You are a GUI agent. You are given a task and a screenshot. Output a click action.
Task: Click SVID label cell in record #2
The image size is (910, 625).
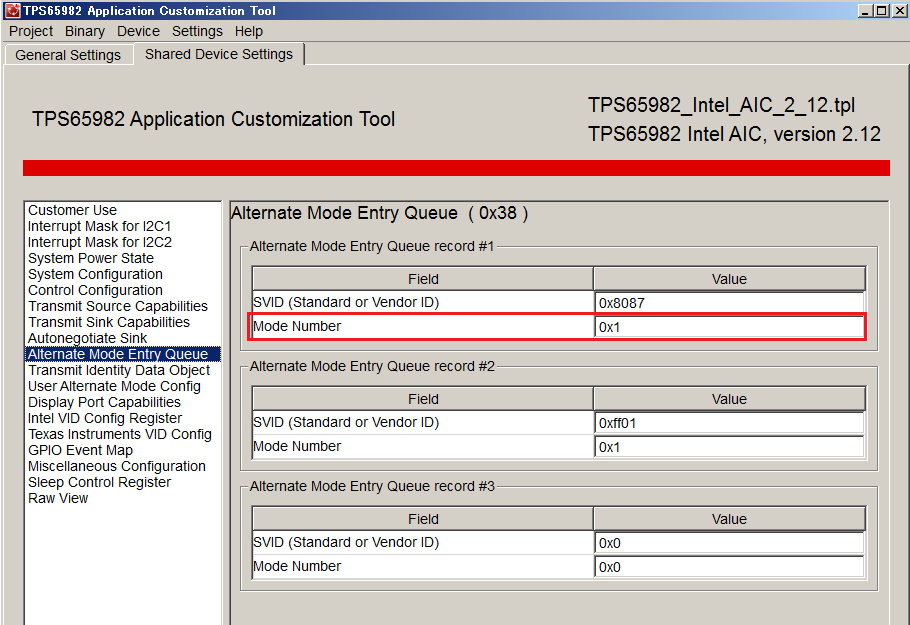click(423, 422)
